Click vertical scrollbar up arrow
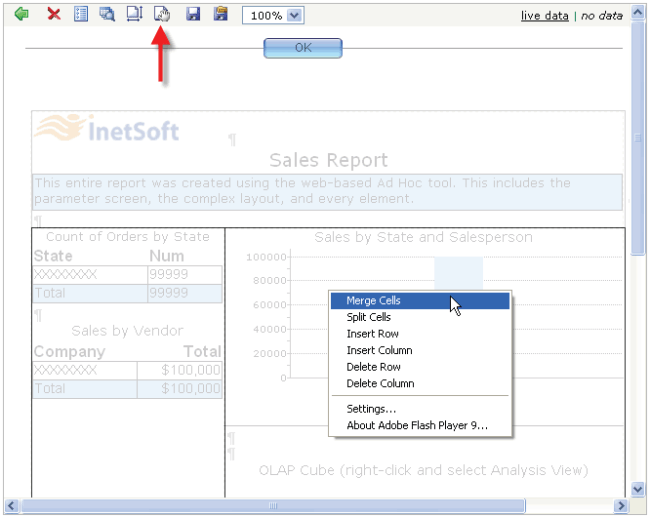The height and width of the screenshot is (517, 650). [638, 12]
